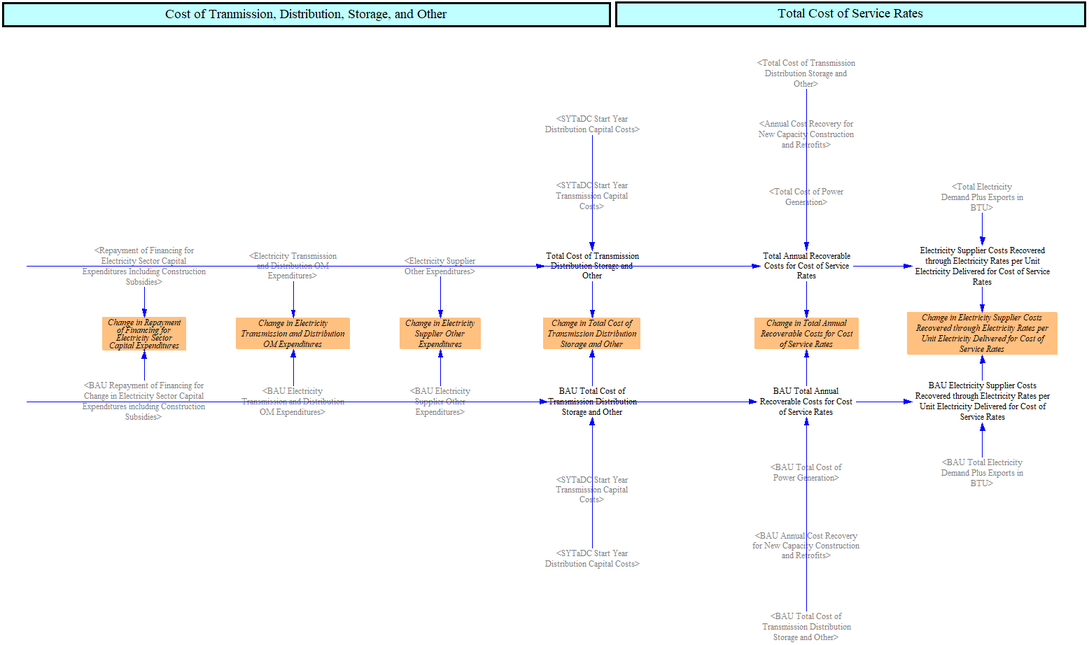1089x645 pixels.
Task: Click '<BAU Total Cost of Power Generation>' shadow variable
Action: 806,472
